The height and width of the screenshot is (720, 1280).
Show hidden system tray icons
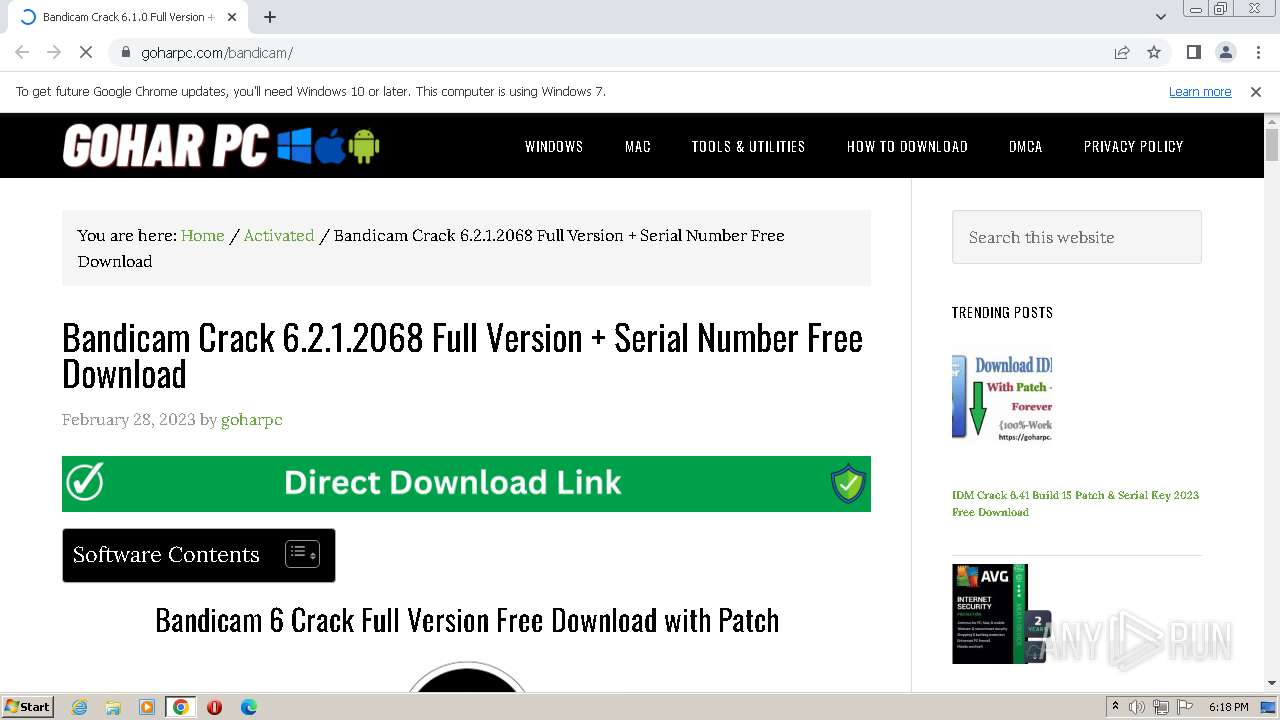tap(1115, 707)
